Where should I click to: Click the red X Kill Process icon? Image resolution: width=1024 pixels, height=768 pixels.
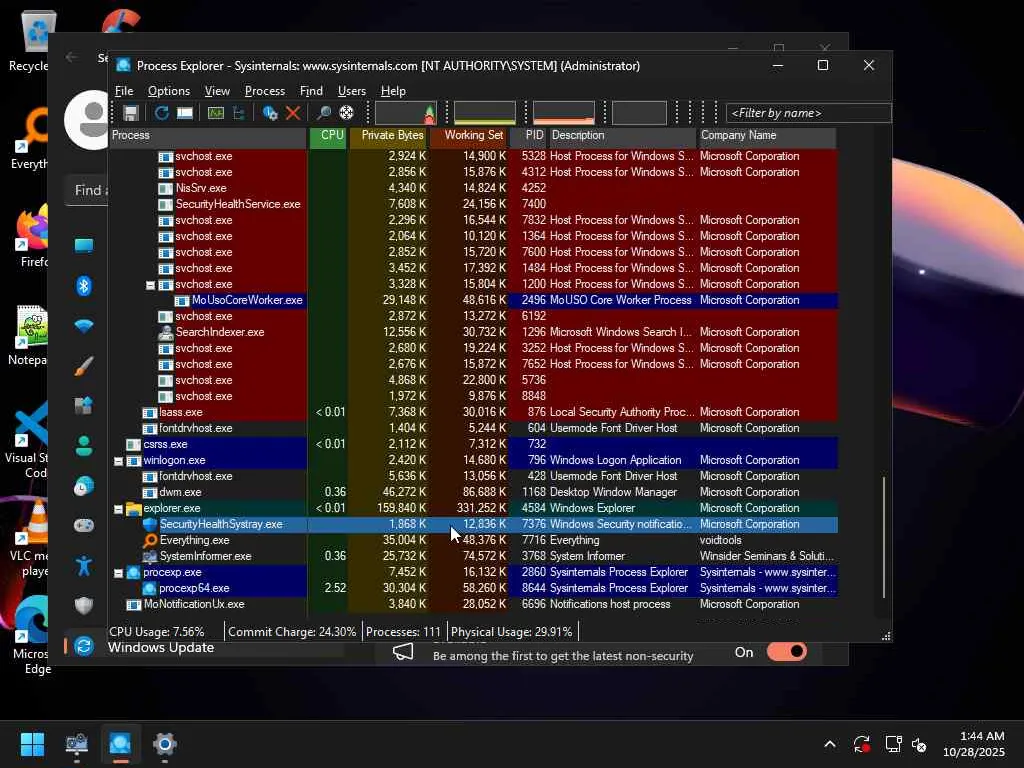[x=293, y=113]
